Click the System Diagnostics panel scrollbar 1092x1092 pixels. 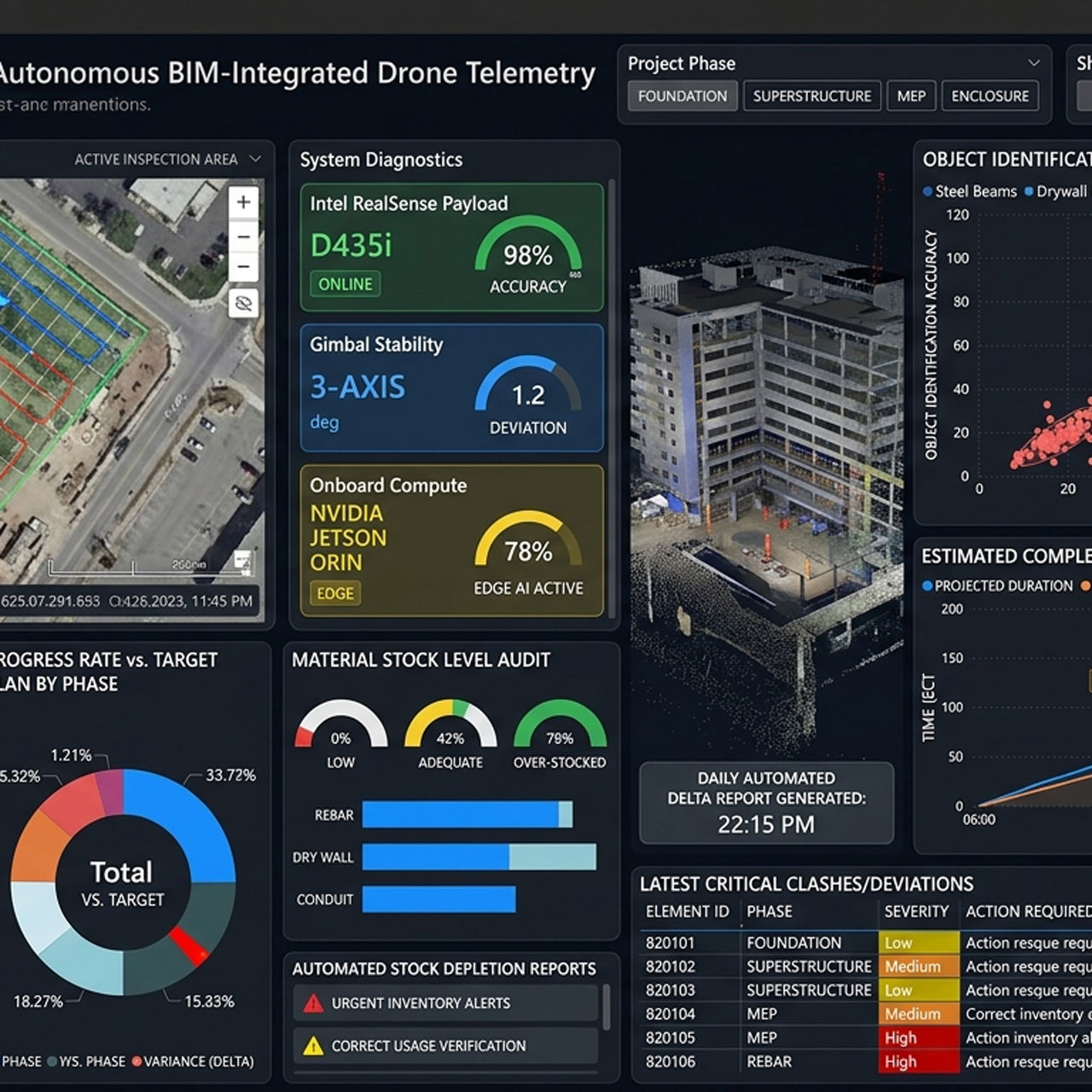coord(611,397)
